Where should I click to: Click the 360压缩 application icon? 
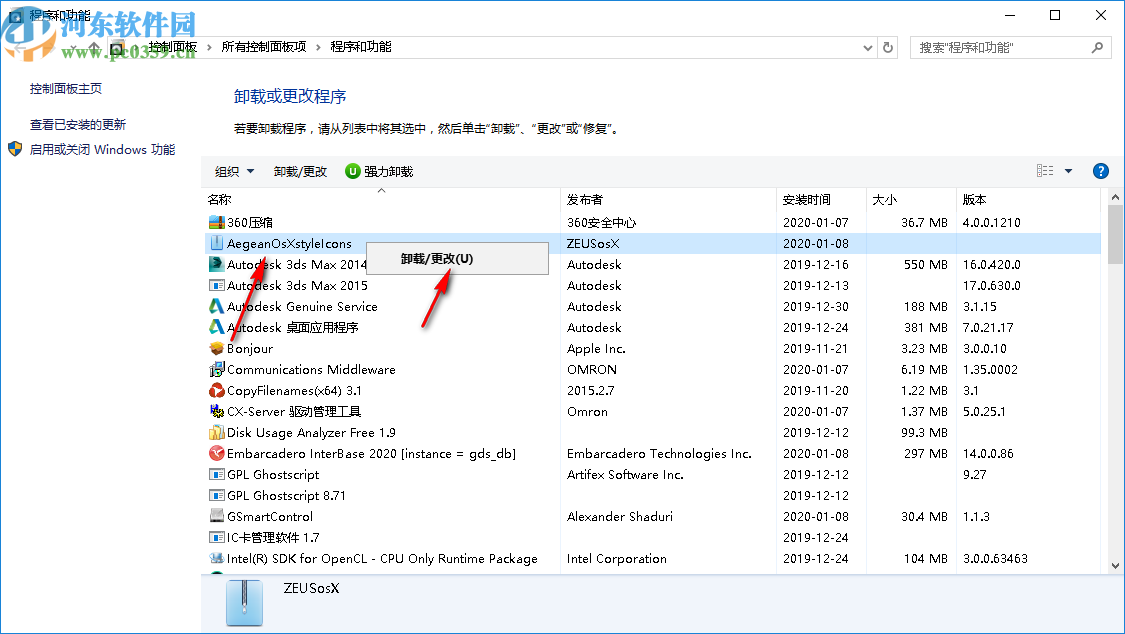215,221
